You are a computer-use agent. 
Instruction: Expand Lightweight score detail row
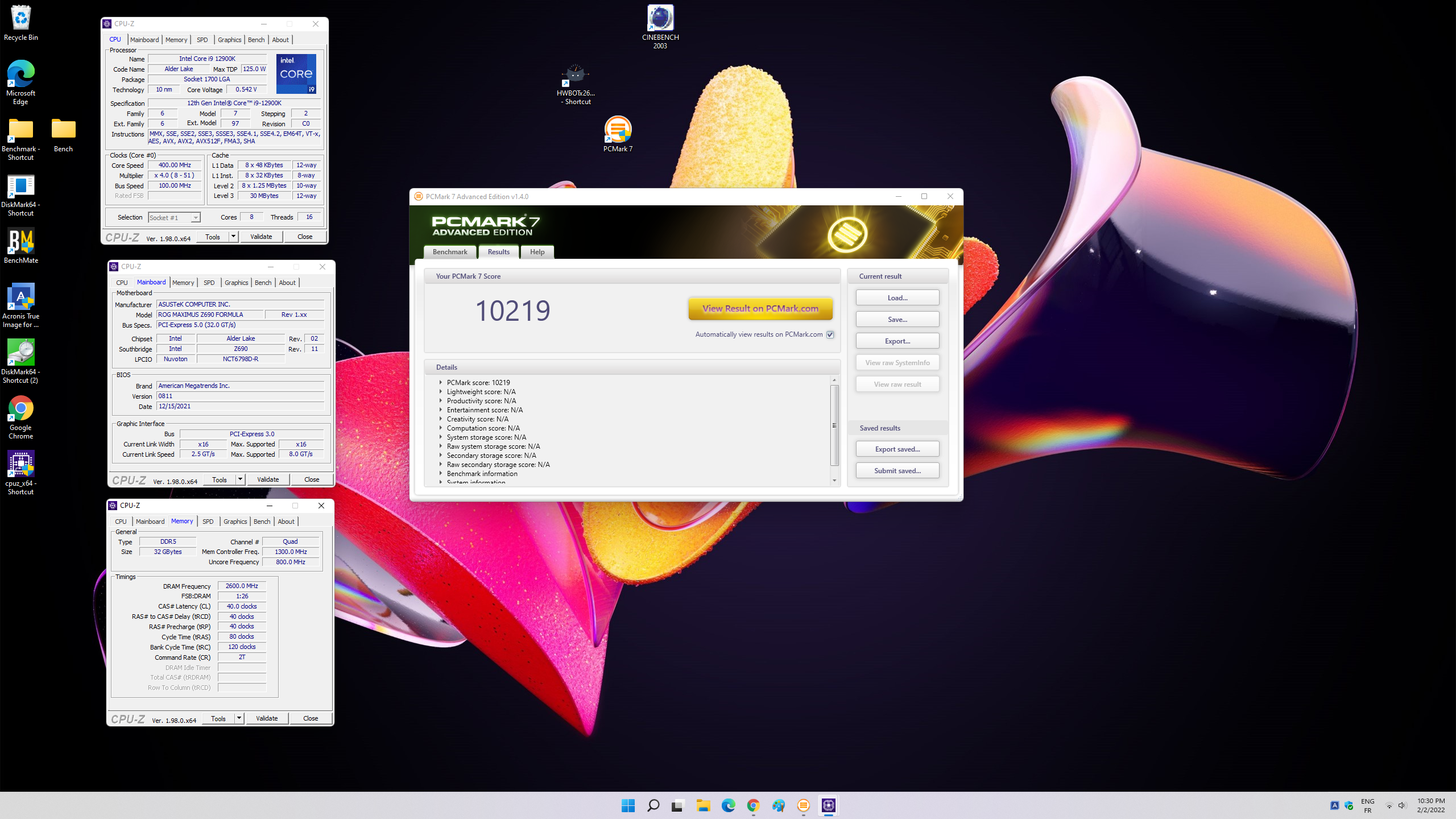[441, 391]
